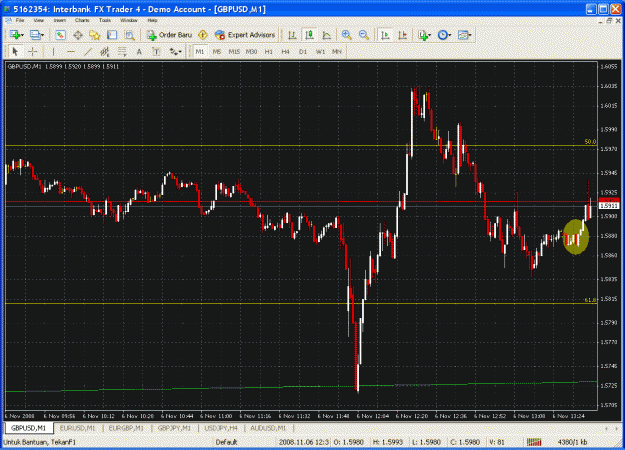Show the Data Window via its toolbar icon
Screen dimensions: 625x450
(78, 35)
